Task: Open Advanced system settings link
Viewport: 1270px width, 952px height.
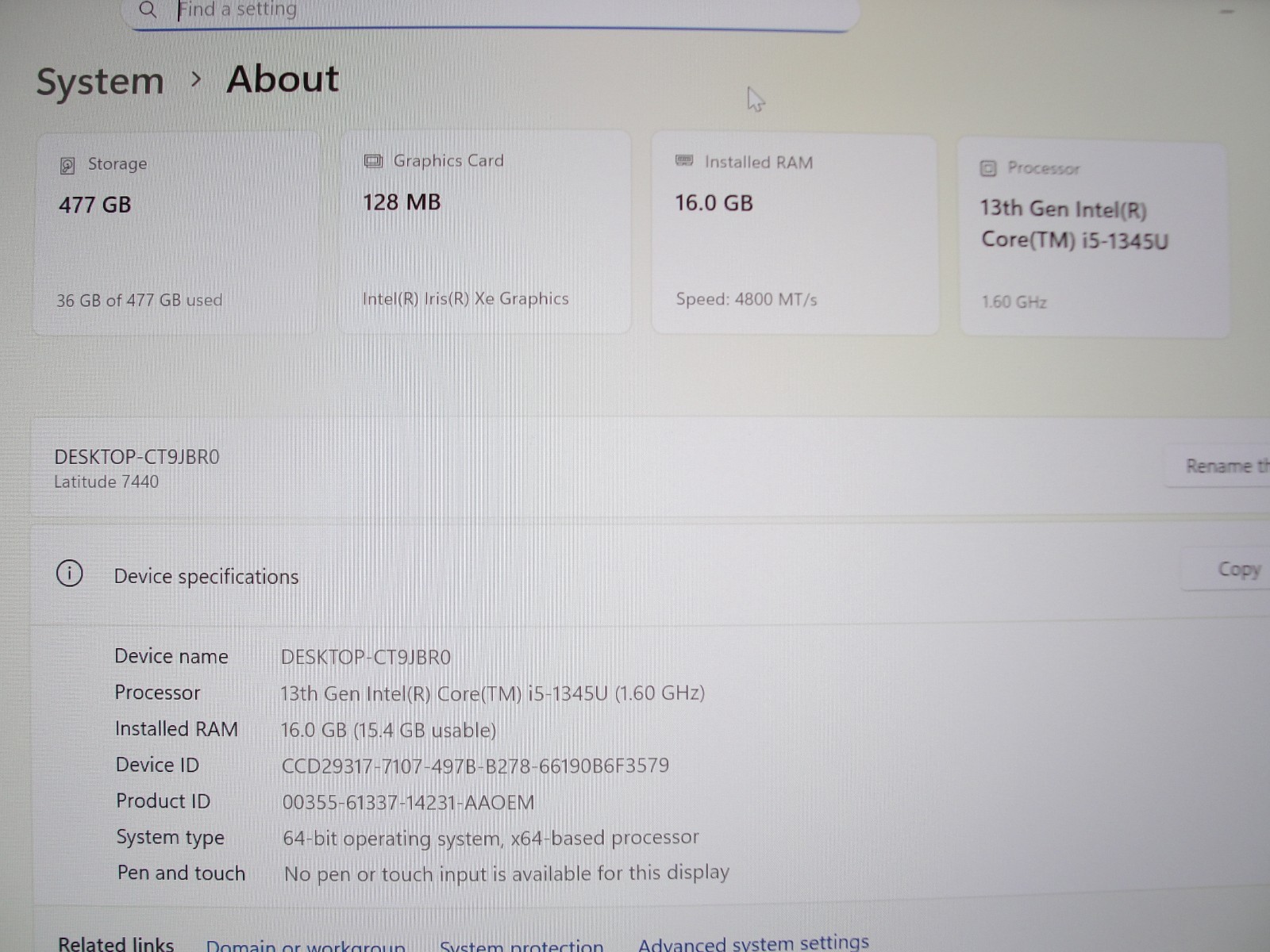Action: click(753, 942)
